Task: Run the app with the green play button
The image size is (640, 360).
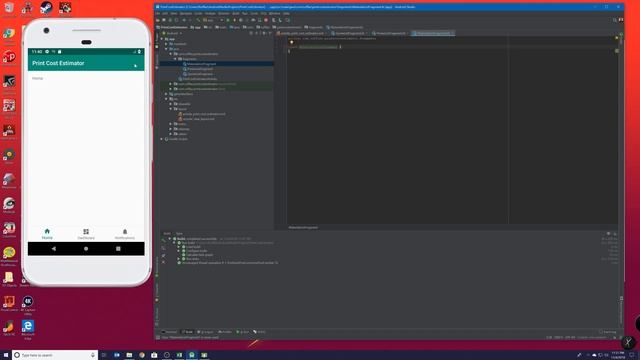Action: point(228,20)
